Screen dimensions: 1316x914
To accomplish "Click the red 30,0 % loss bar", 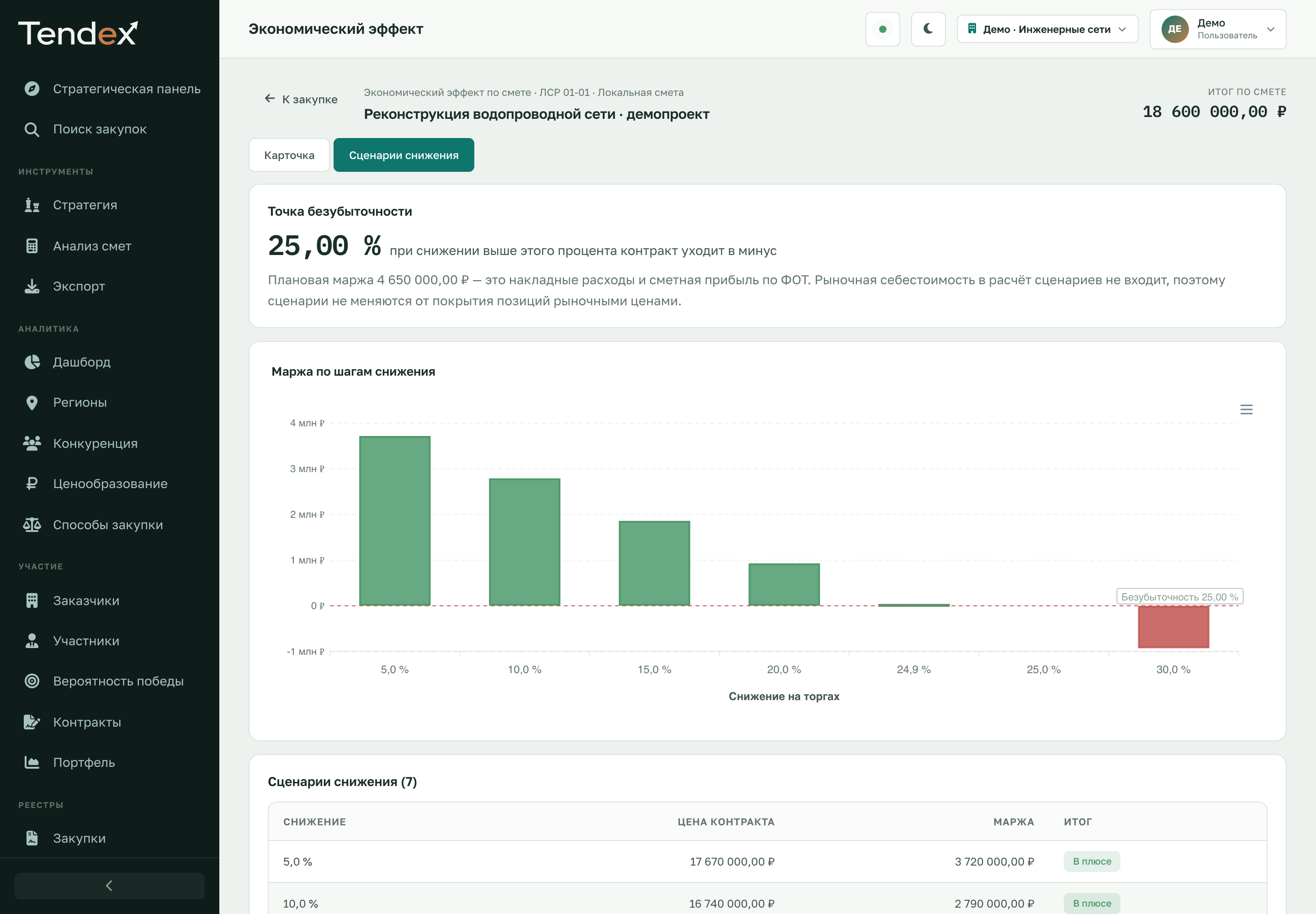I will [1173, 627].
